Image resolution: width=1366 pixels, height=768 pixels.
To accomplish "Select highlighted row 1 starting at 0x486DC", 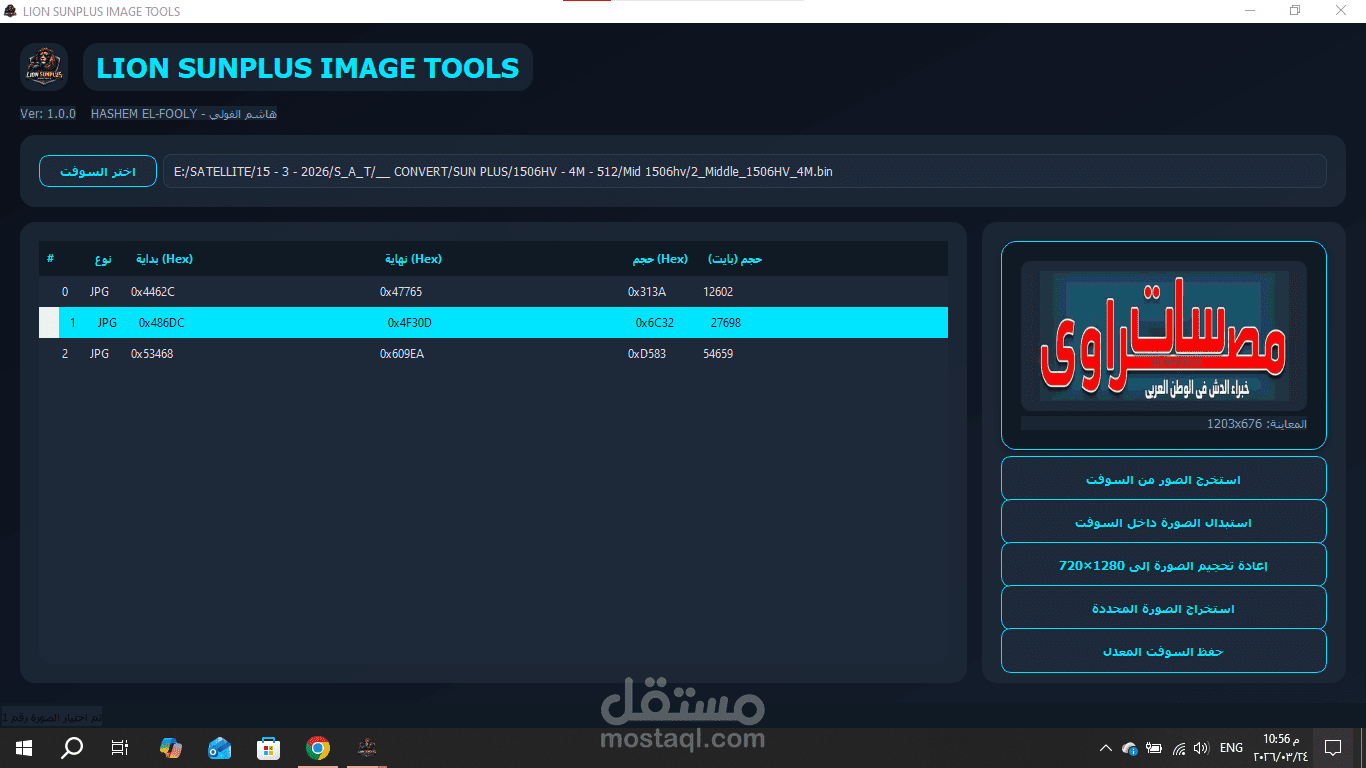I will pyautogui.click(x=493, y=323).
